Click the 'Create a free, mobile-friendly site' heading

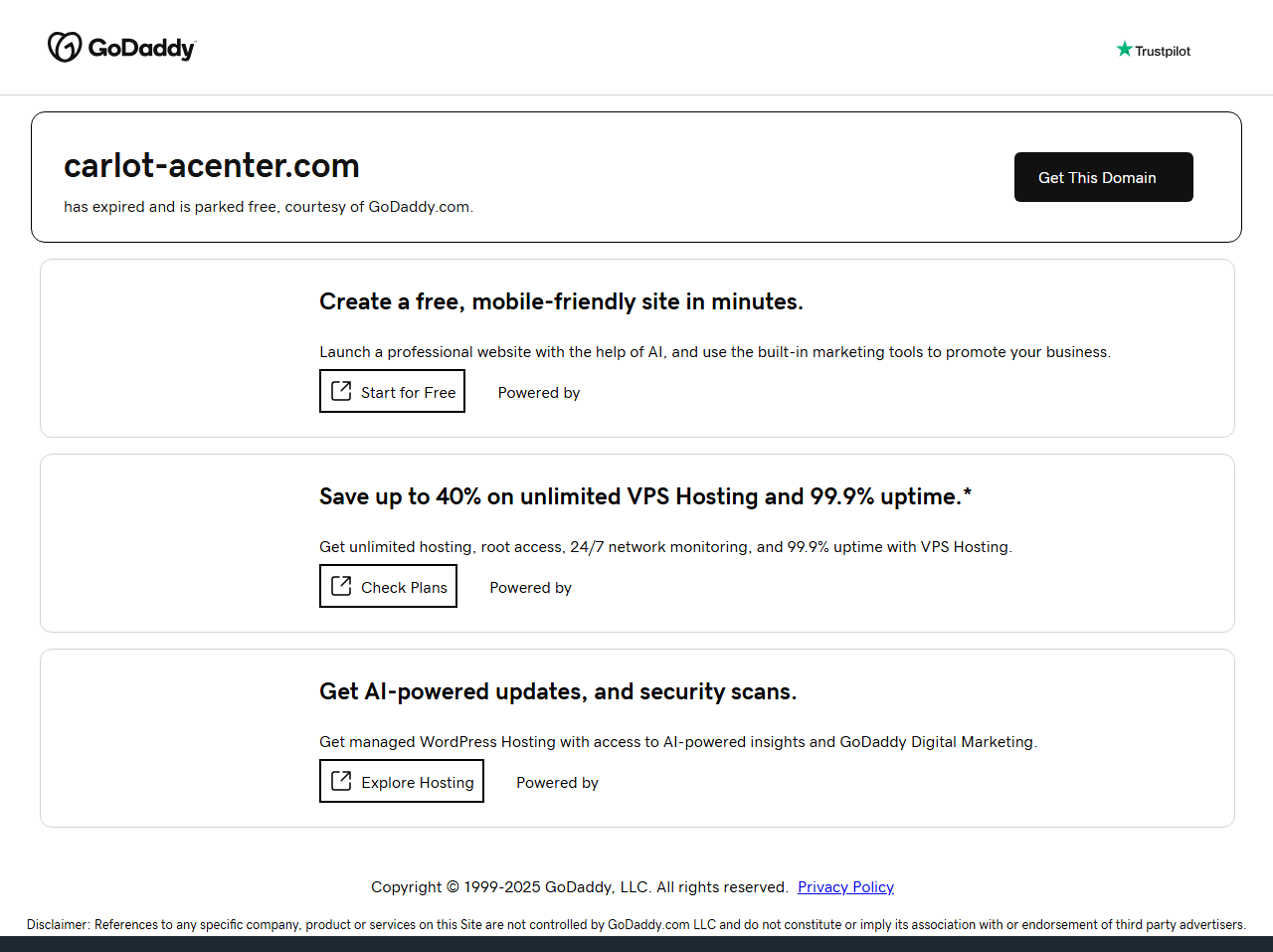pyautogui.click(x=561, y=301)
